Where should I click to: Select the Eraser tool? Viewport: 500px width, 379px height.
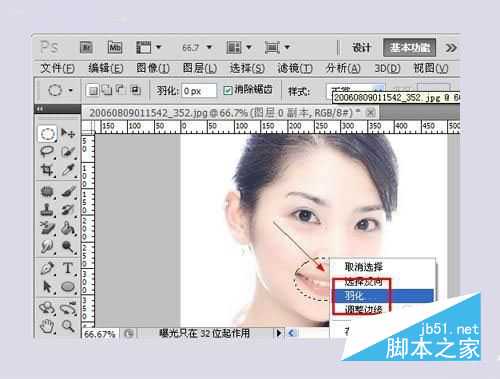pos(47,228)
